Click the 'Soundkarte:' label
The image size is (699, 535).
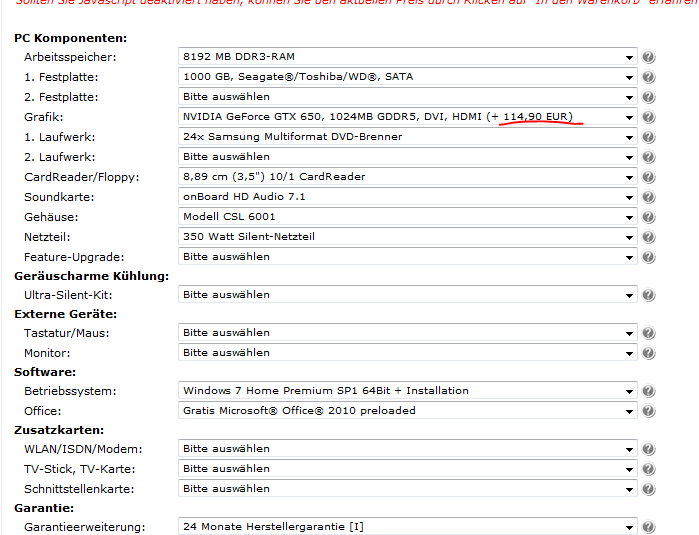59,197
